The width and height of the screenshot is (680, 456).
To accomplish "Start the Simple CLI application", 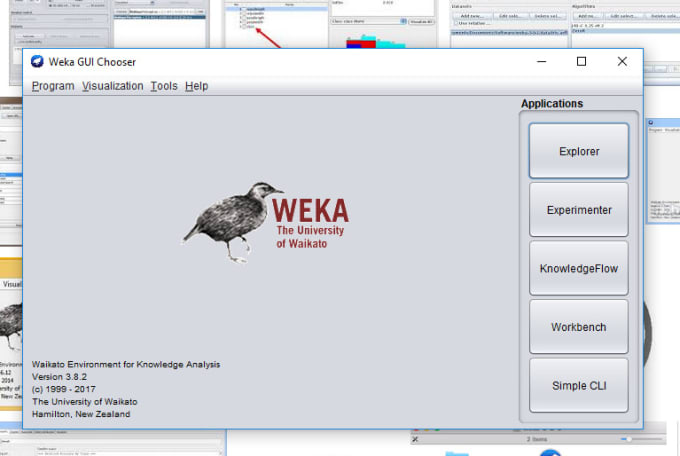I will tap(579, 385).
